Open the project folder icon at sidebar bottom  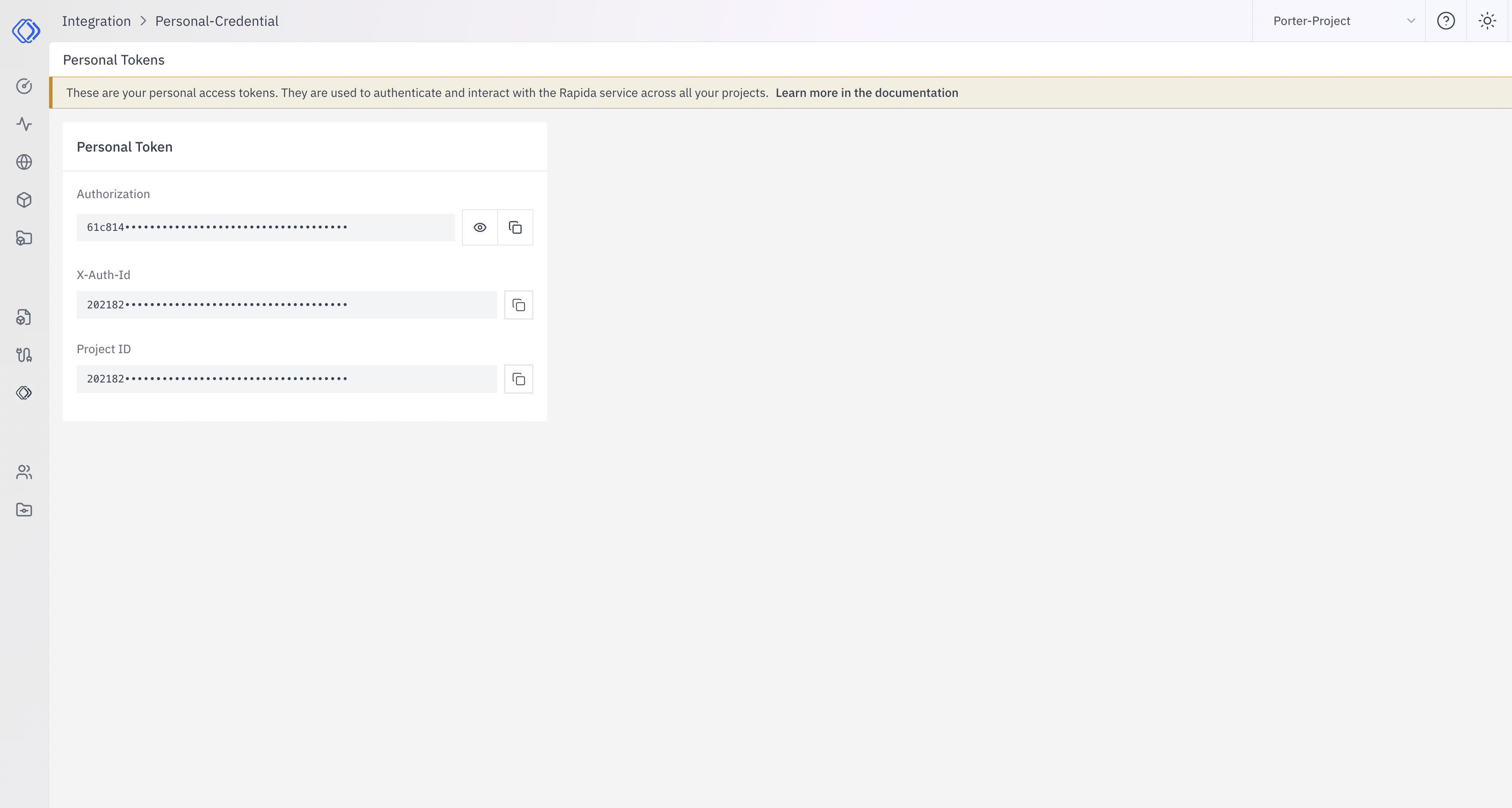click(24, 510)
